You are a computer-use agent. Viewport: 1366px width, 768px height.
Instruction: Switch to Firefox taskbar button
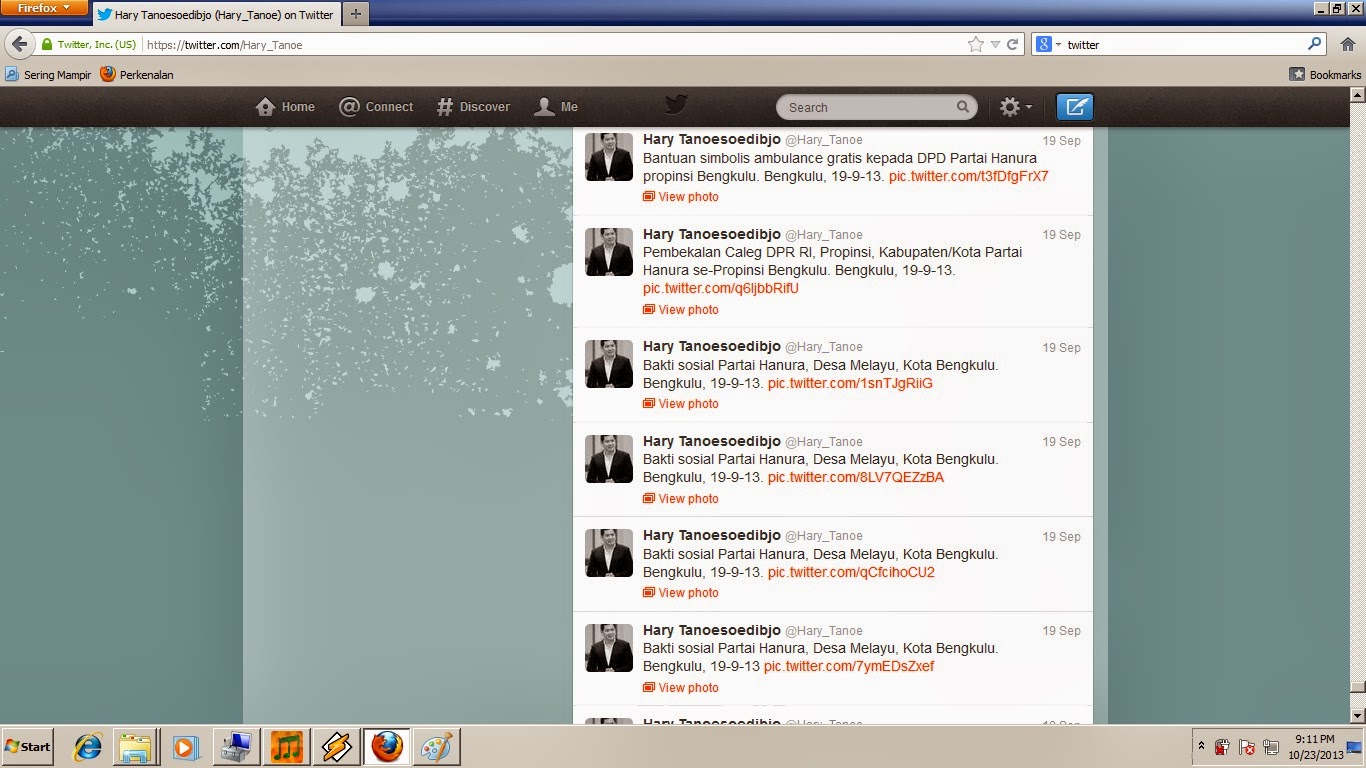(386, 747)
